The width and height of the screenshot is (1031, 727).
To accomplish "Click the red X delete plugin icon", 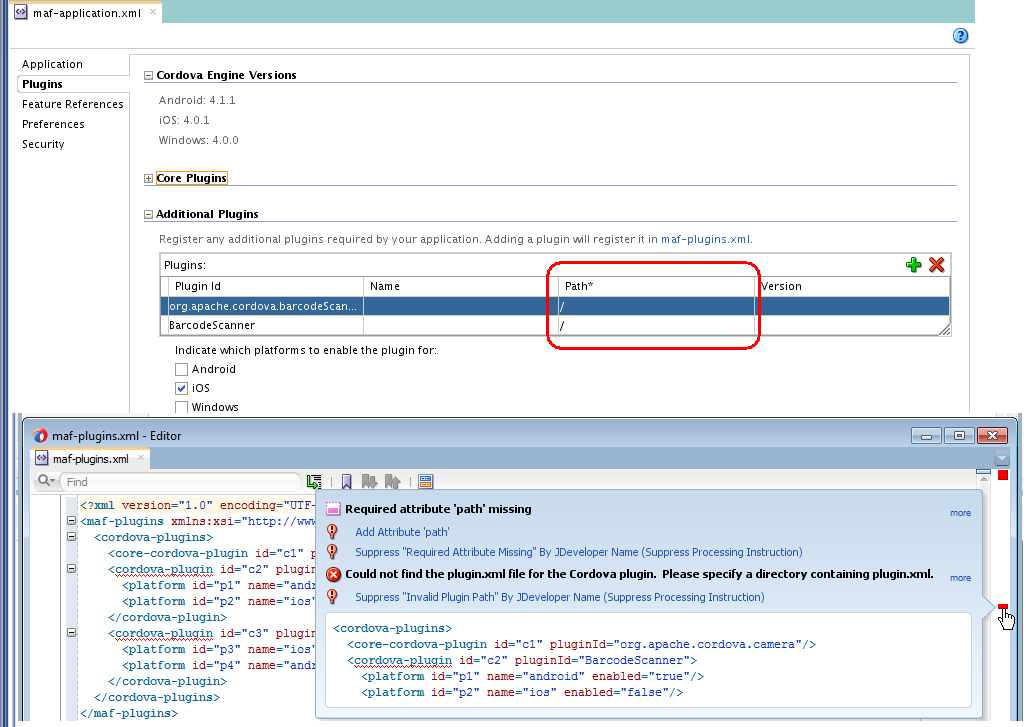I will [936, 265].
